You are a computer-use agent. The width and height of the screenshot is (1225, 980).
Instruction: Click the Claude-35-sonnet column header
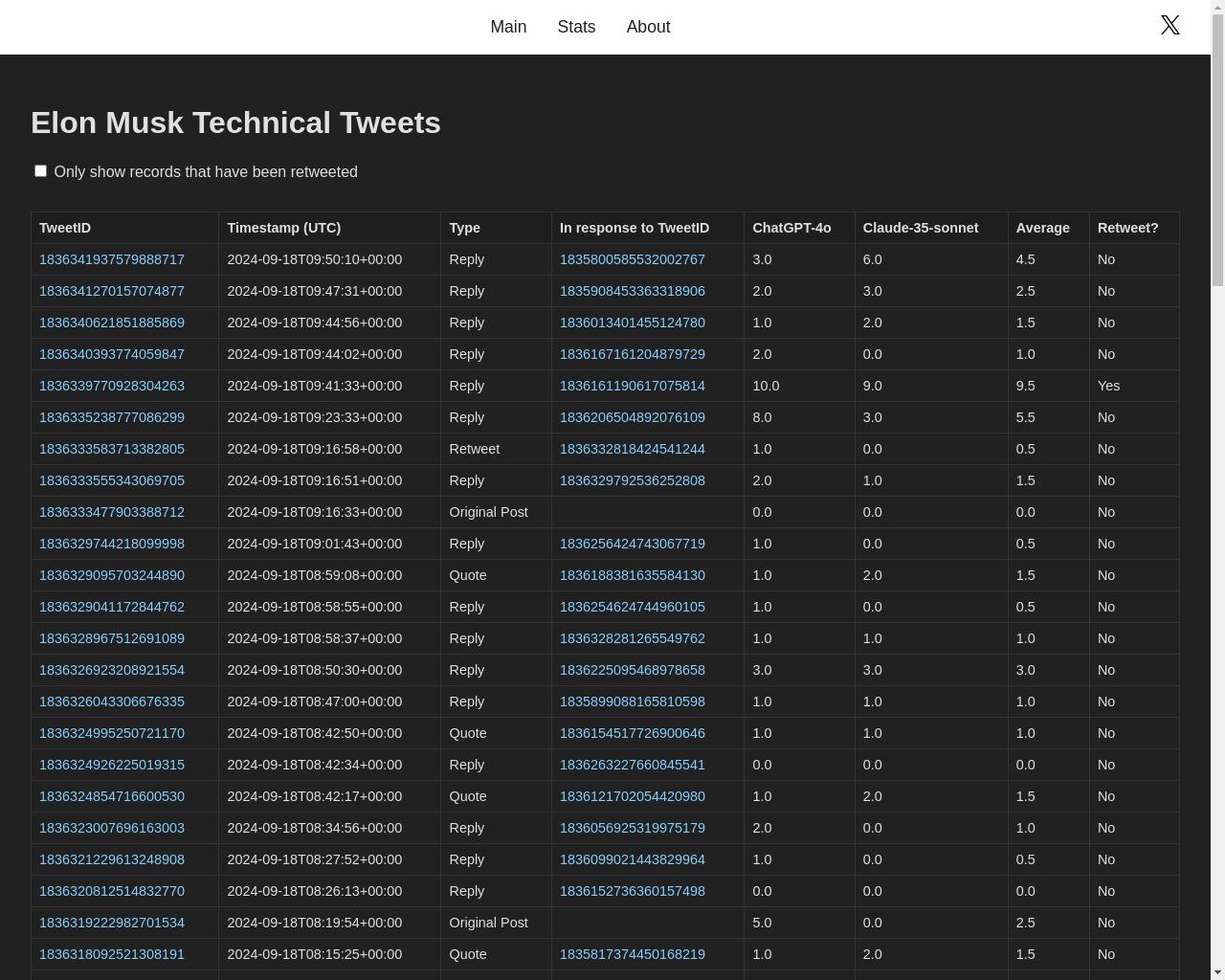931,228
